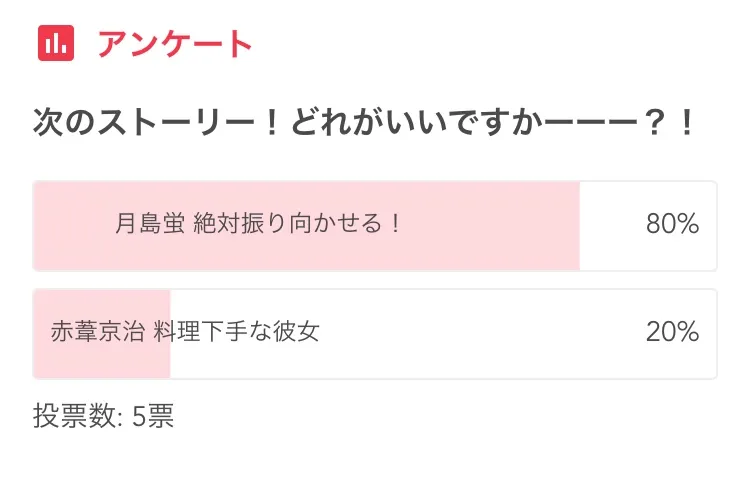The image size is (750, 484).
Task: Click the poll question text
Action: [364, 125]
